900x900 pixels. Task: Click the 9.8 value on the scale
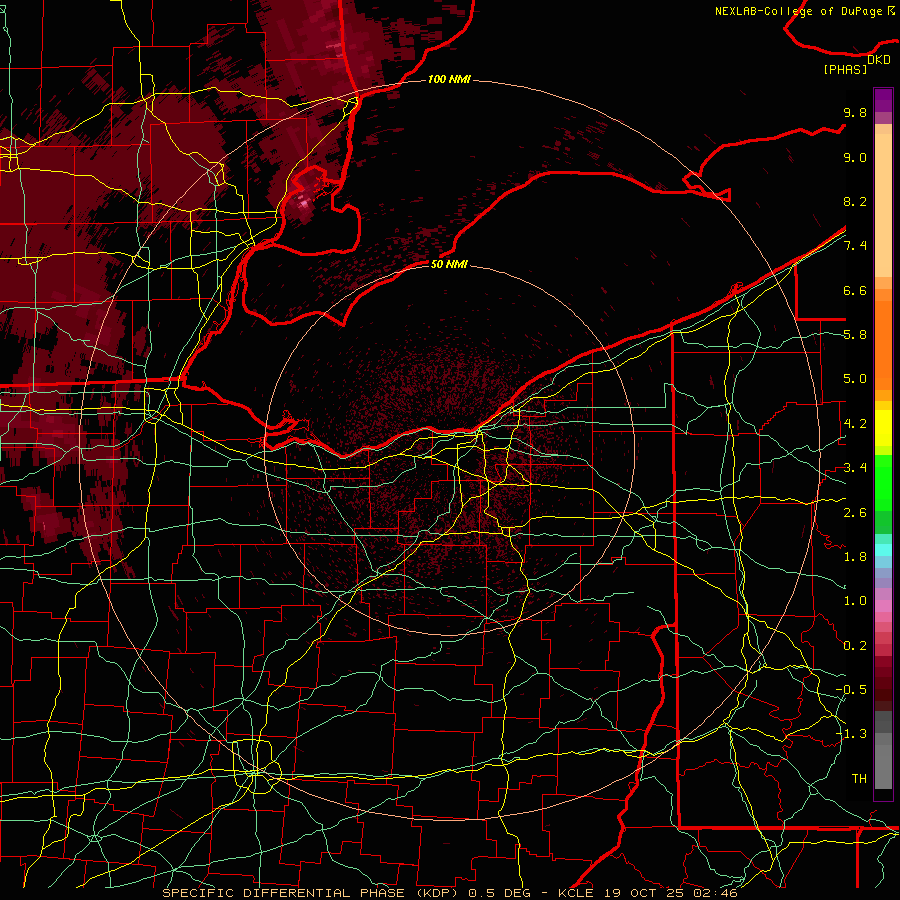click(855, 112)
